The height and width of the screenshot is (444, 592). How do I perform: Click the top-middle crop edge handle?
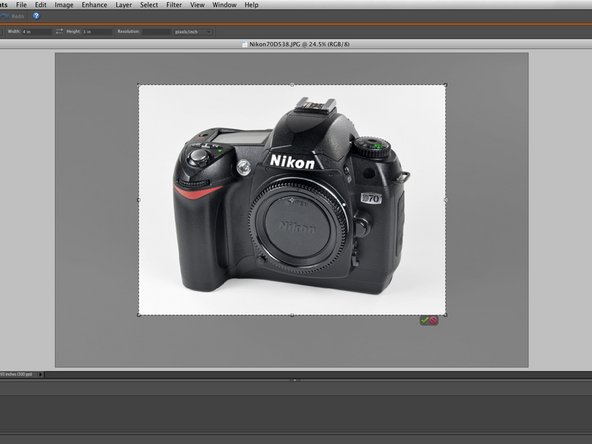(292, 85)
